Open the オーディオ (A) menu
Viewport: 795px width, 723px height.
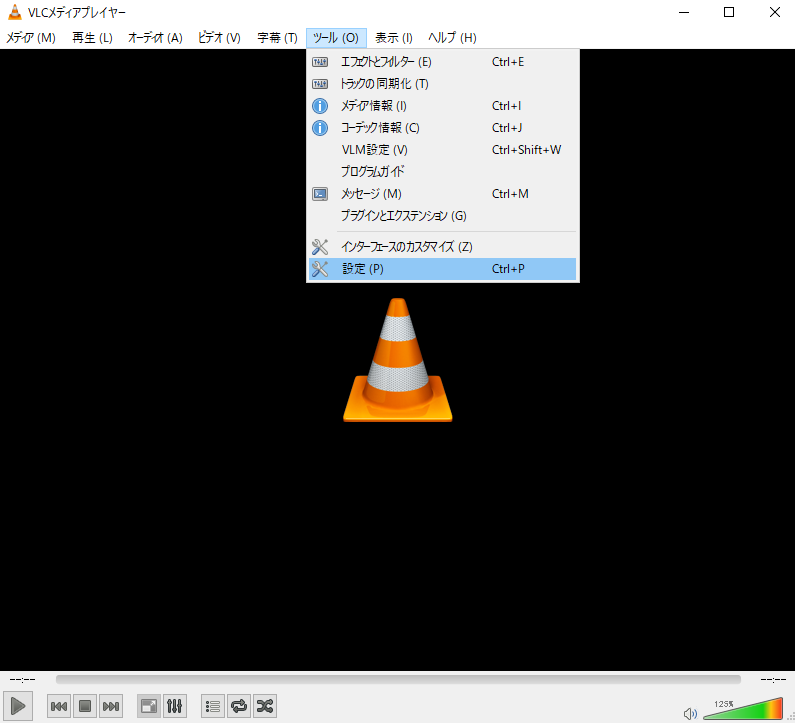155,38
